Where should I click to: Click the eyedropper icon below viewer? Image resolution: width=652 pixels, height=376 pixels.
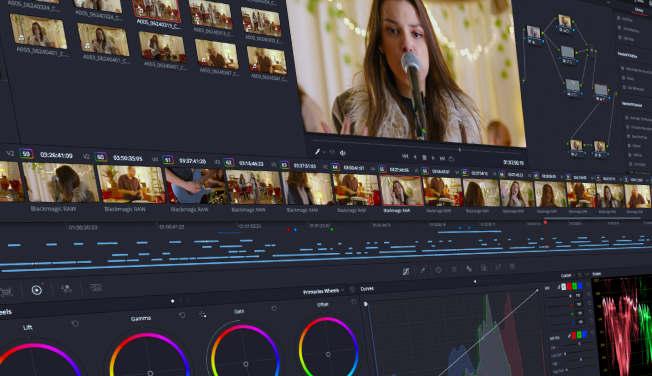click(x=317, y=152)
